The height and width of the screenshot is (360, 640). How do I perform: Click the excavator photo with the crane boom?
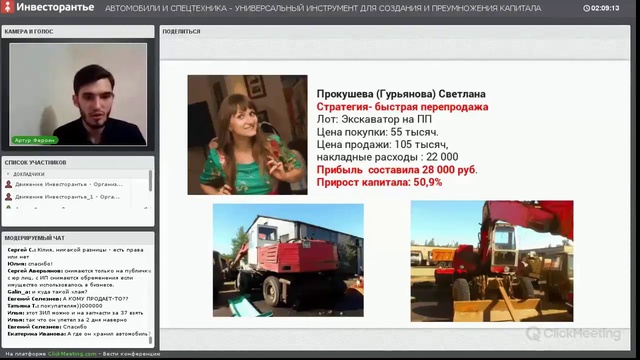pos(492,261)
